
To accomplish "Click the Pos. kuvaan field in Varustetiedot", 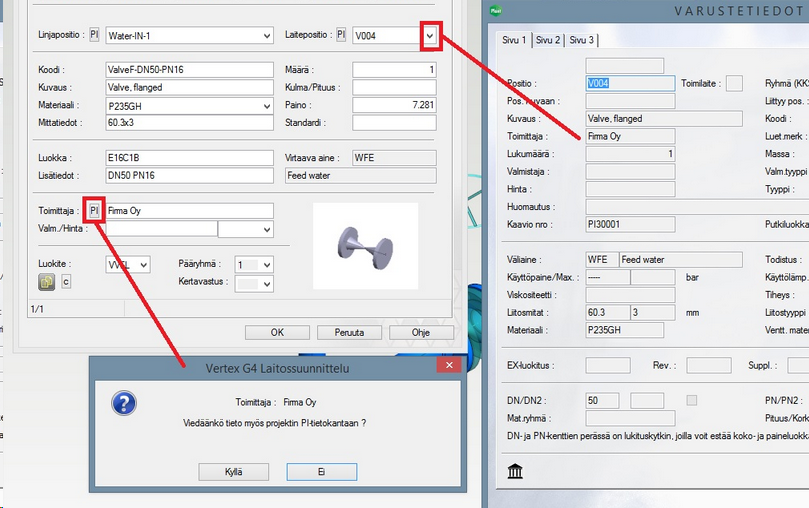I will (x=630, y=101).
